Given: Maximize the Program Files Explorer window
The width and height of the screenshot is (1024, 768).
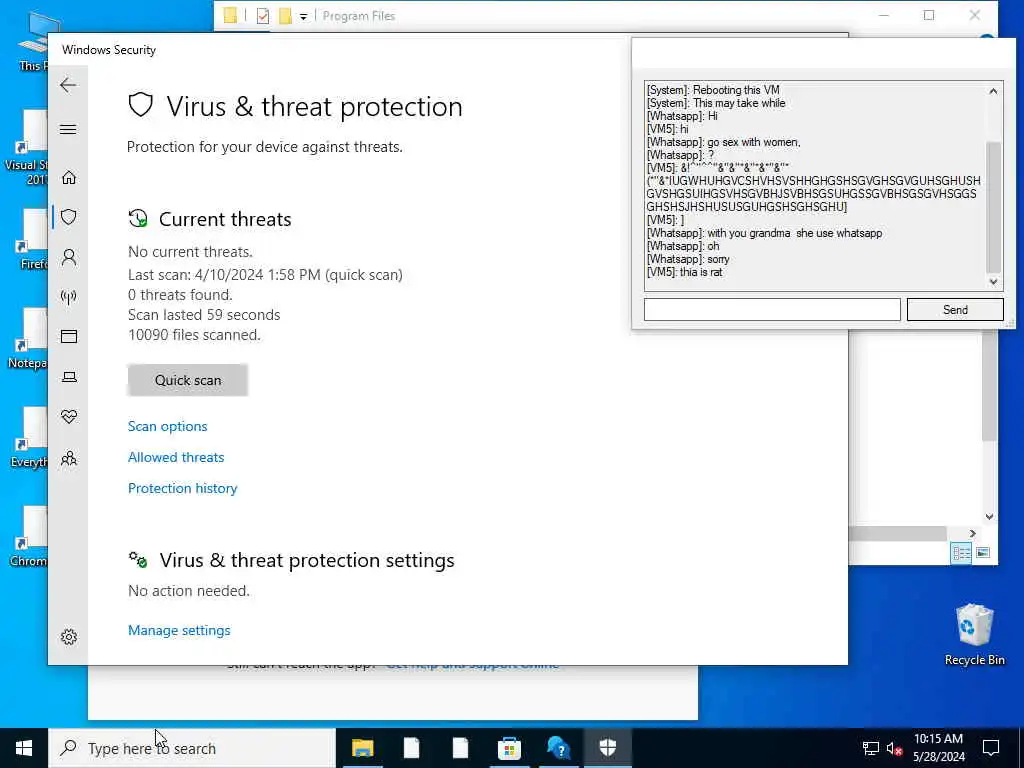Looking at the screenshot, I should point(929,15).
